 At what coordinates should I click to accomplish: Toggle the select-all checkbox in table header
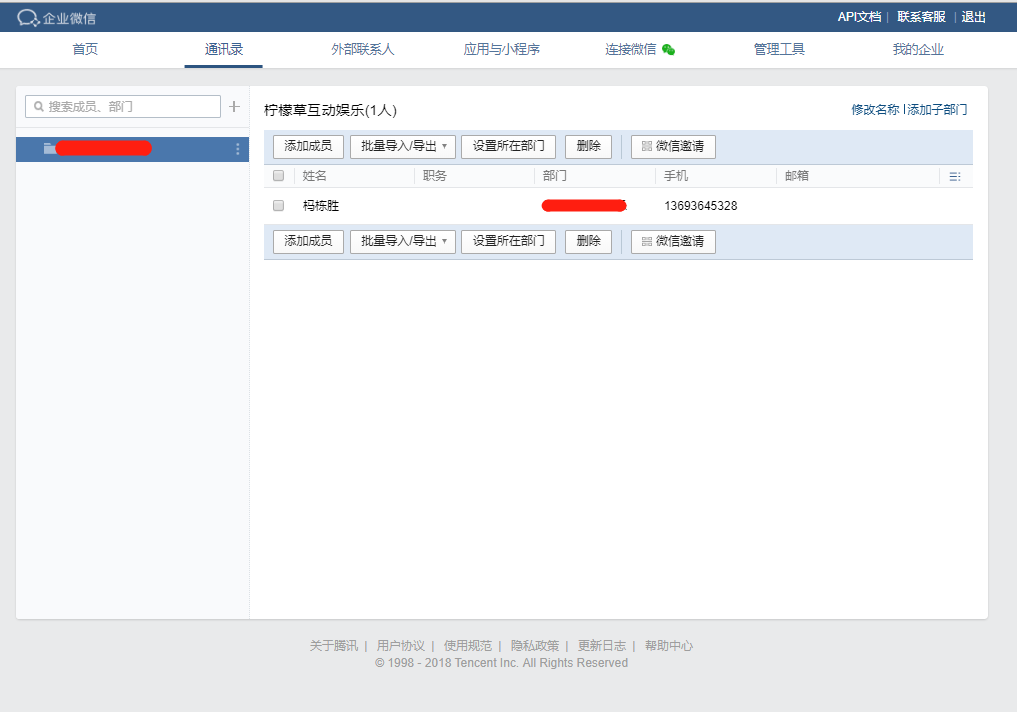279,176
